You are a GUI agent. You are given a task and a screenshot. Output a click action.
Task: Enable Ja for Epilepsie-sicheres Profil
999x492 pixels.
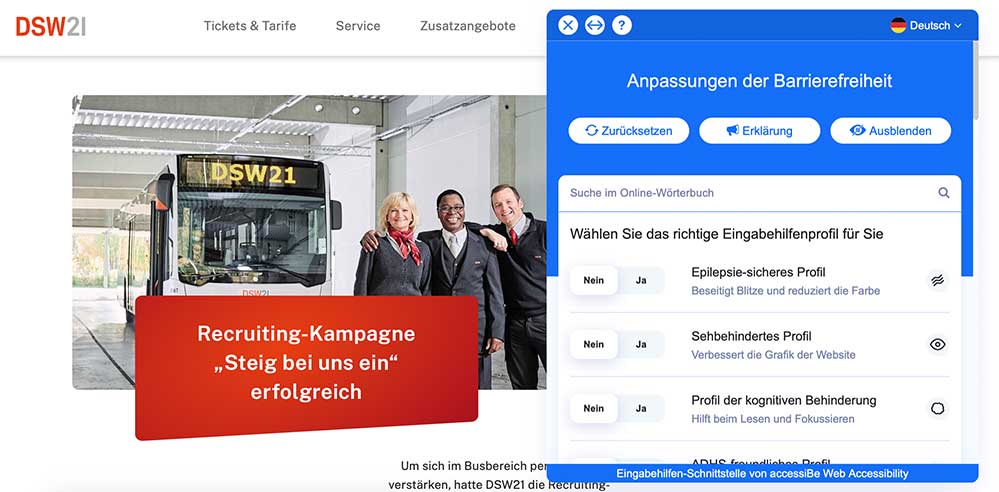click(x=641, y=280)
